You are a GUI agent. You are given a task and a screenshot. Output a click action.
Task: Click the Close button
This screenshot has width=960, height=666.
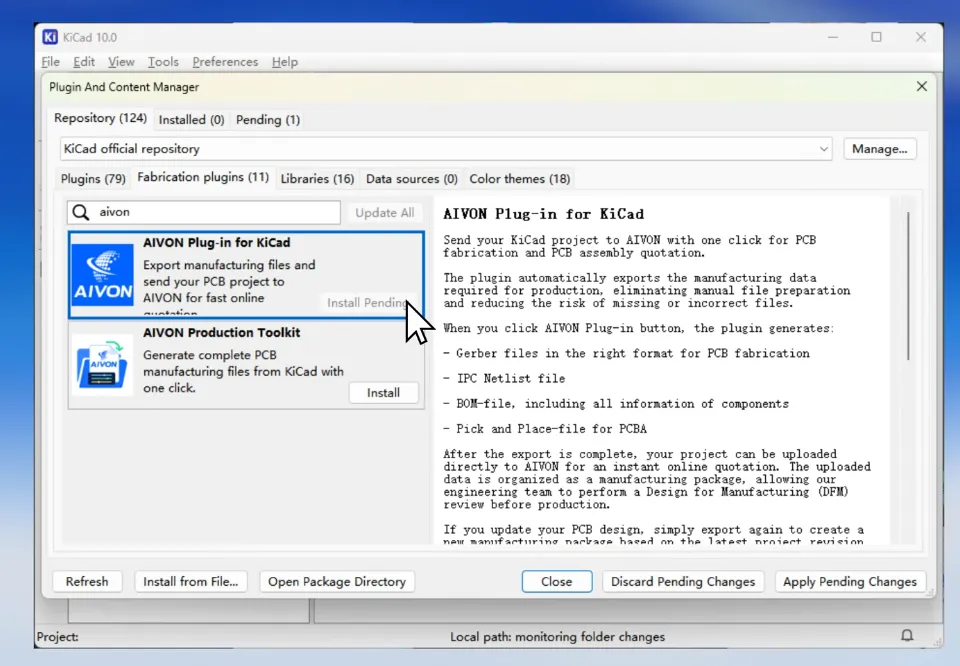coord(557,582)
